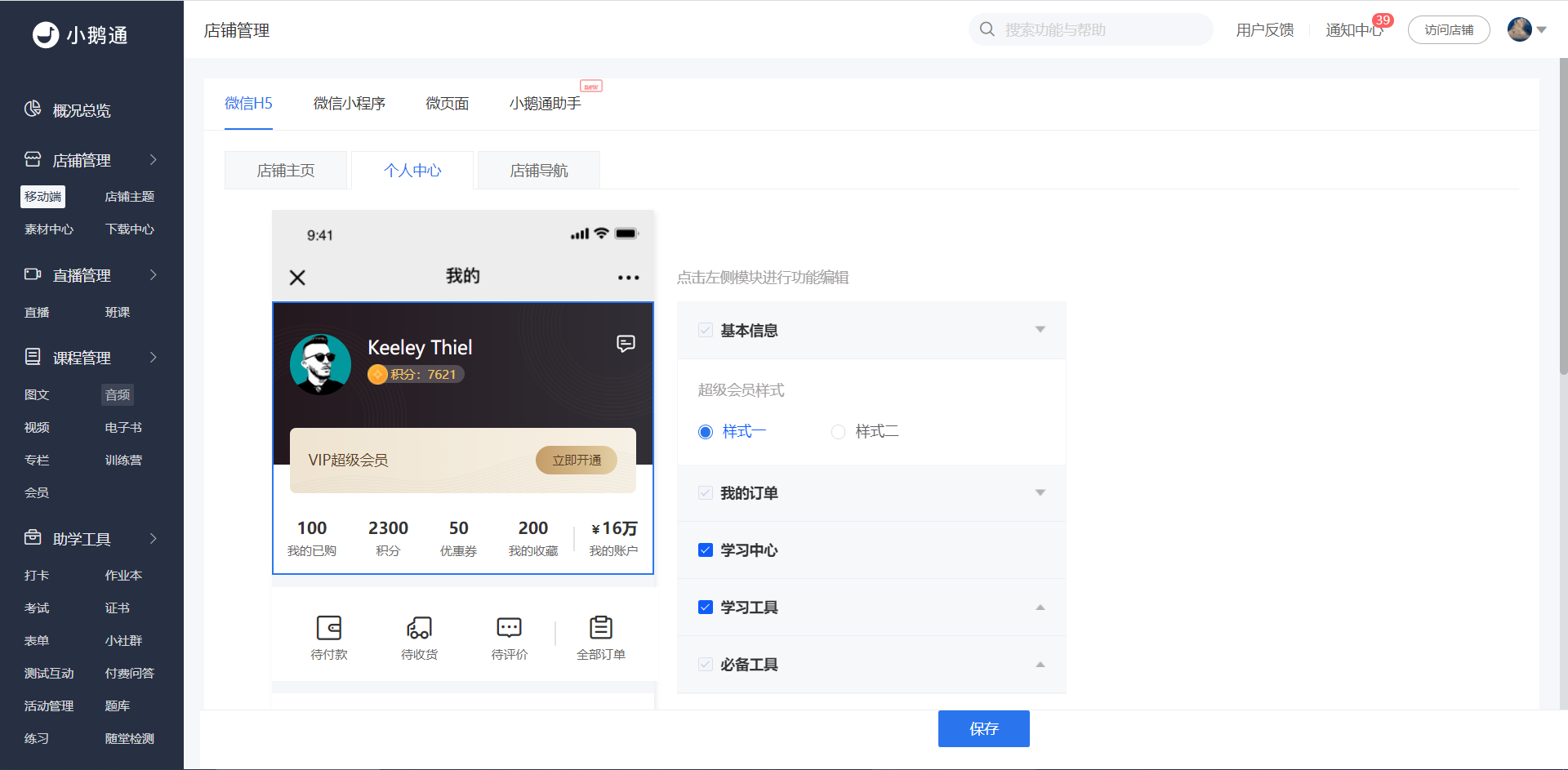Toggle the 学习中心 checkbox

tap(706, 550)
